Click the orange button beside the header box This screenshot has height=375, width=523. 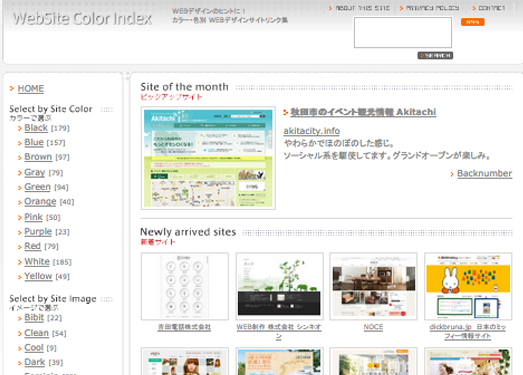472,22
